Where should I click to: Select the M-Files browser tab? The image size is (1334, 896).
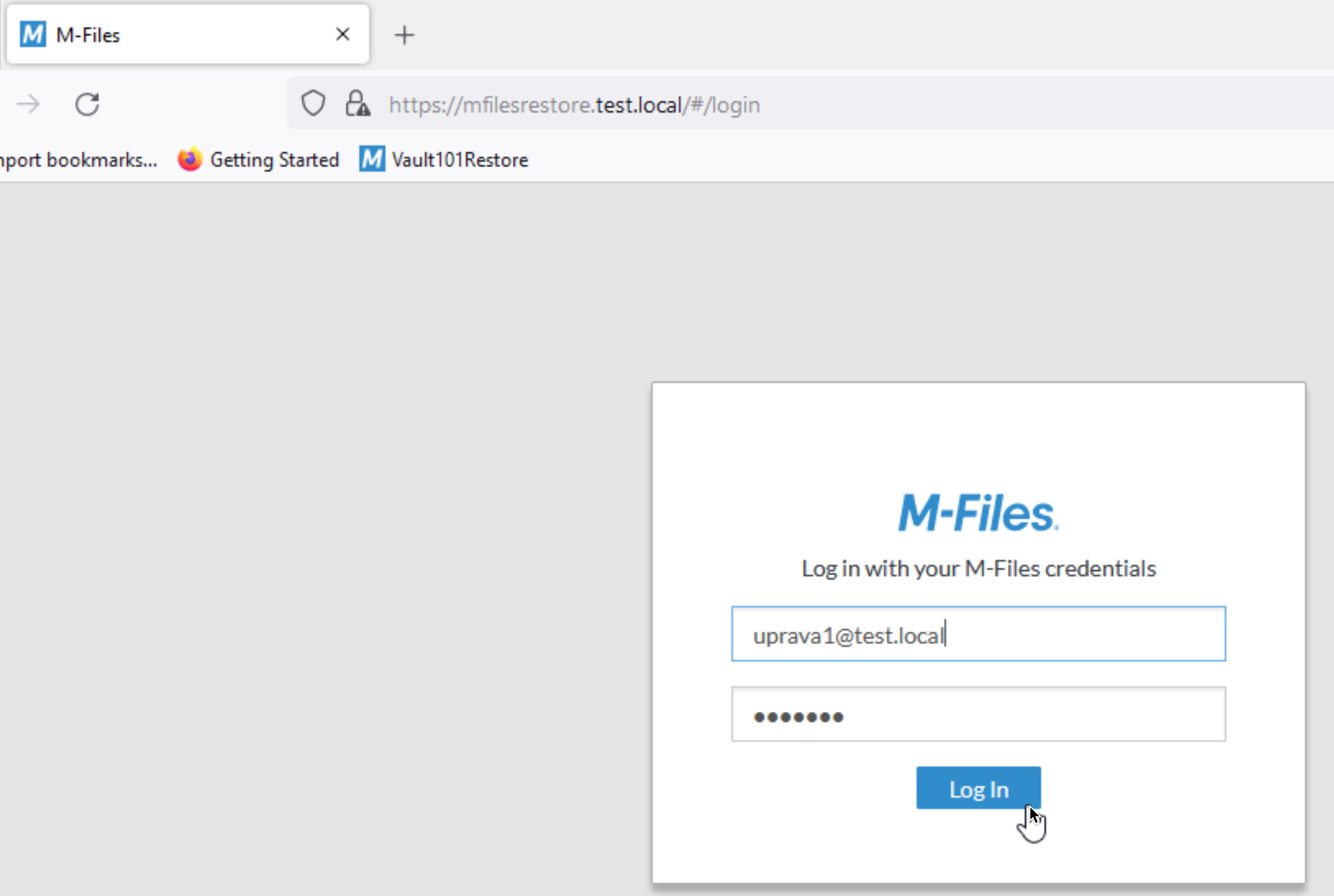coord(187,34)
